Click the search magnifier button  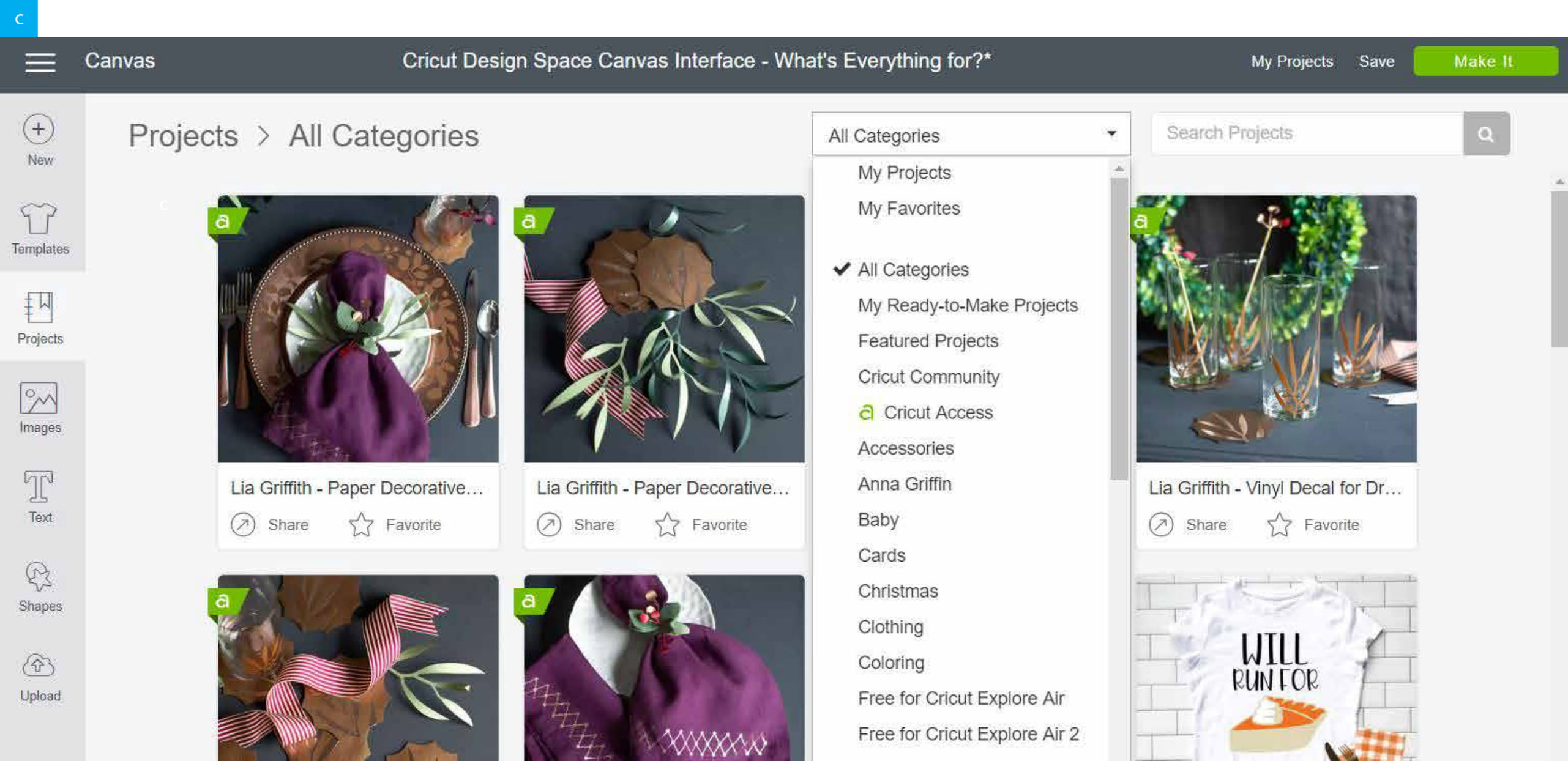[x=1486, y=133]
